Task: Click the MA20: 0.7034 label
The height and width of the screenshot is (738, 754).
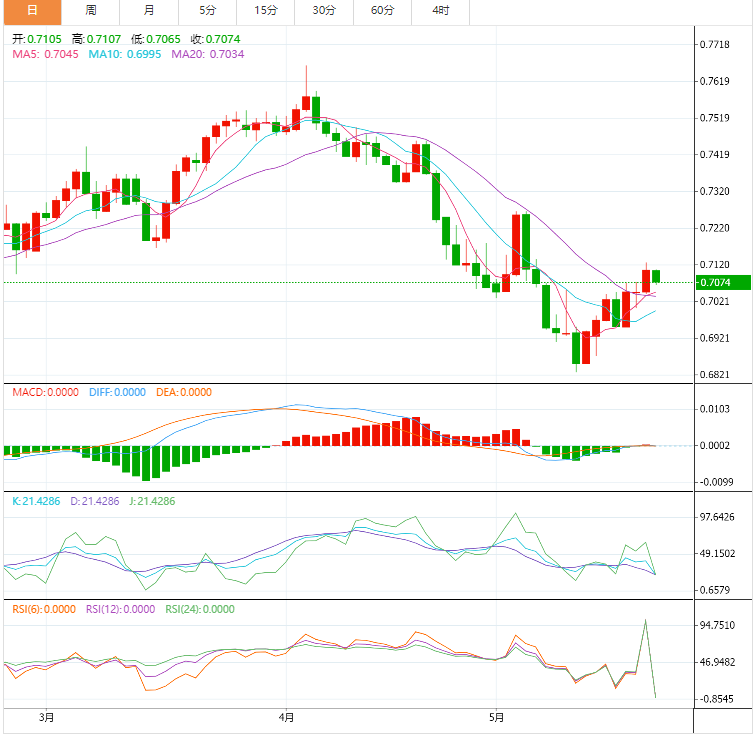Action: (208, 54)
